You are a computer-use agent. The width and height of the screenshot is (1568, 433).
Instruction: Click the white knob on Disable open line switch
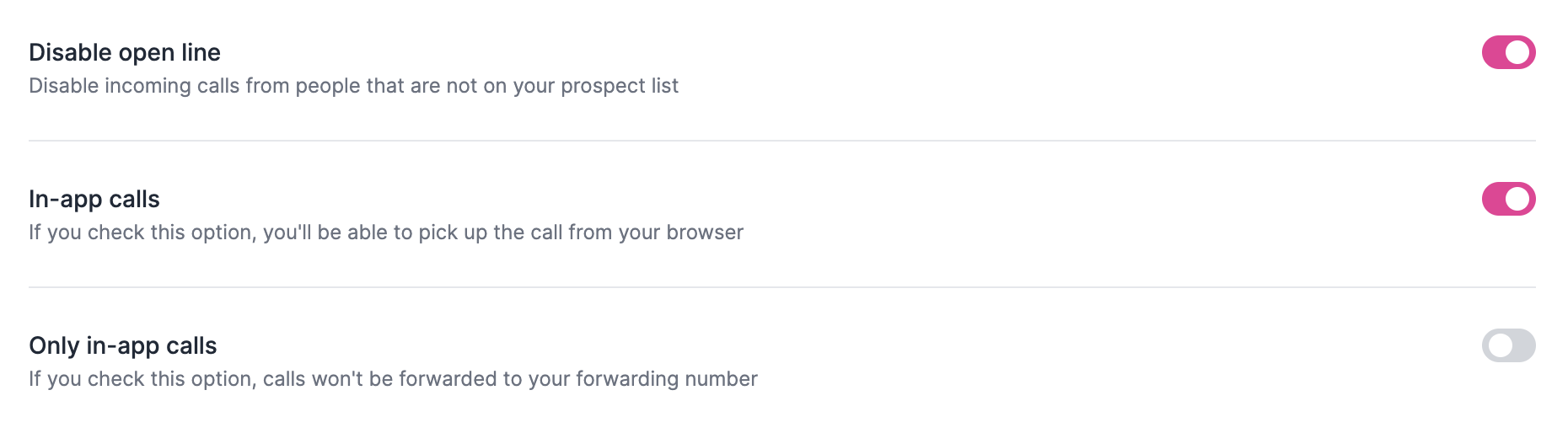(1517, 52)
